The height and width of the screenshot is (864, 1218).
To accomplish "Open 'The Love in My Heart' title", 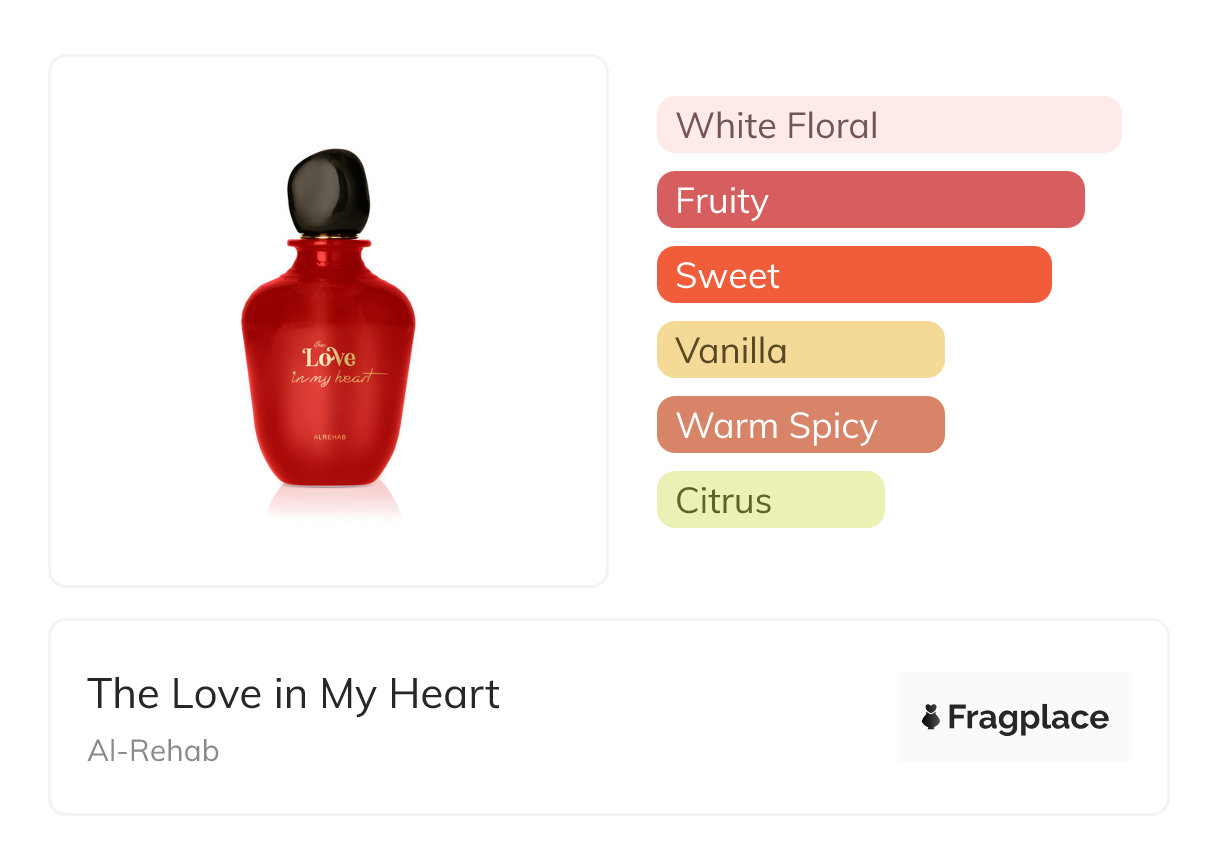I will (293, 693).
